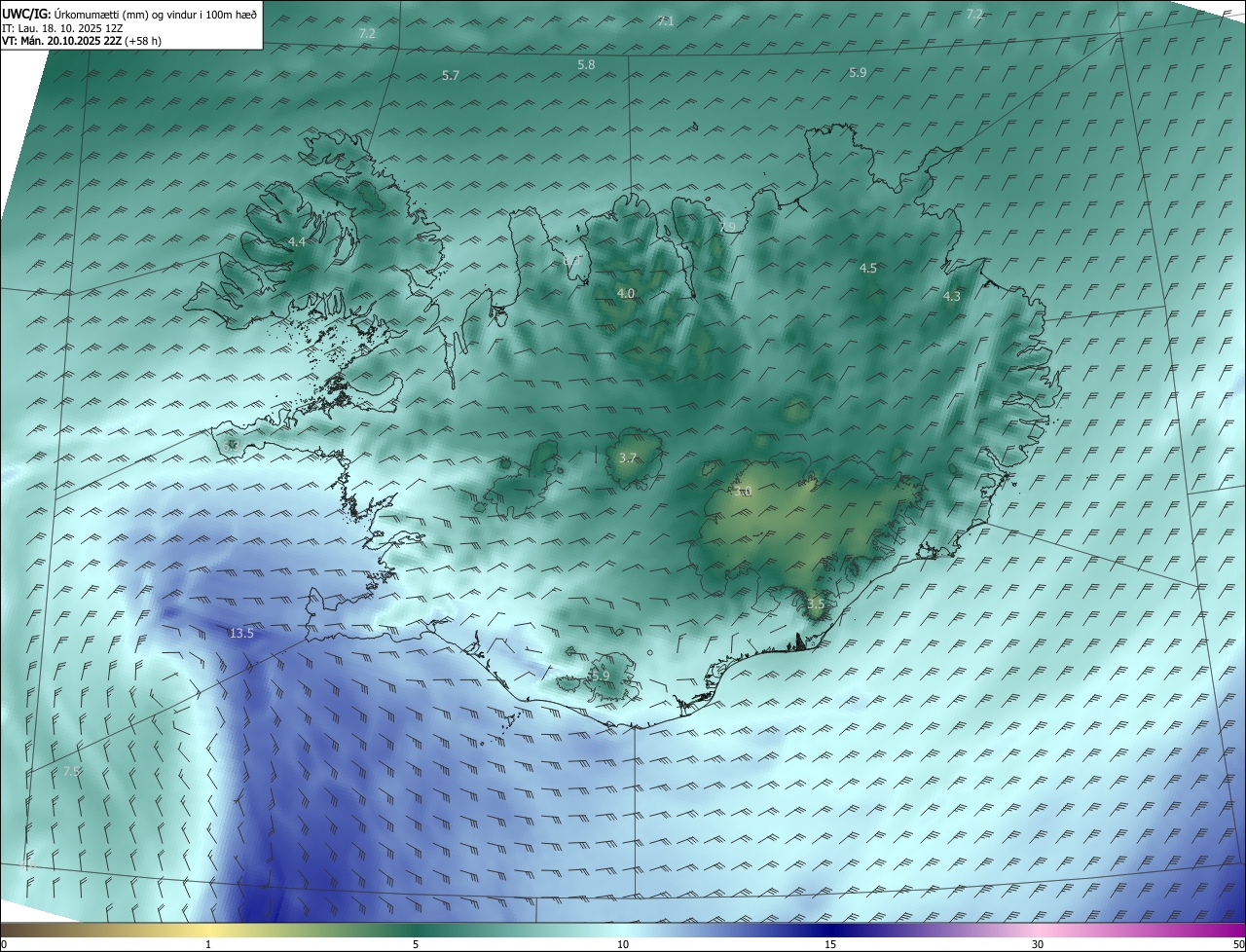
Task: Click the title "UWC/IG: Úrkomumætti (mm) og vindur"
Action: pos(129,14)
